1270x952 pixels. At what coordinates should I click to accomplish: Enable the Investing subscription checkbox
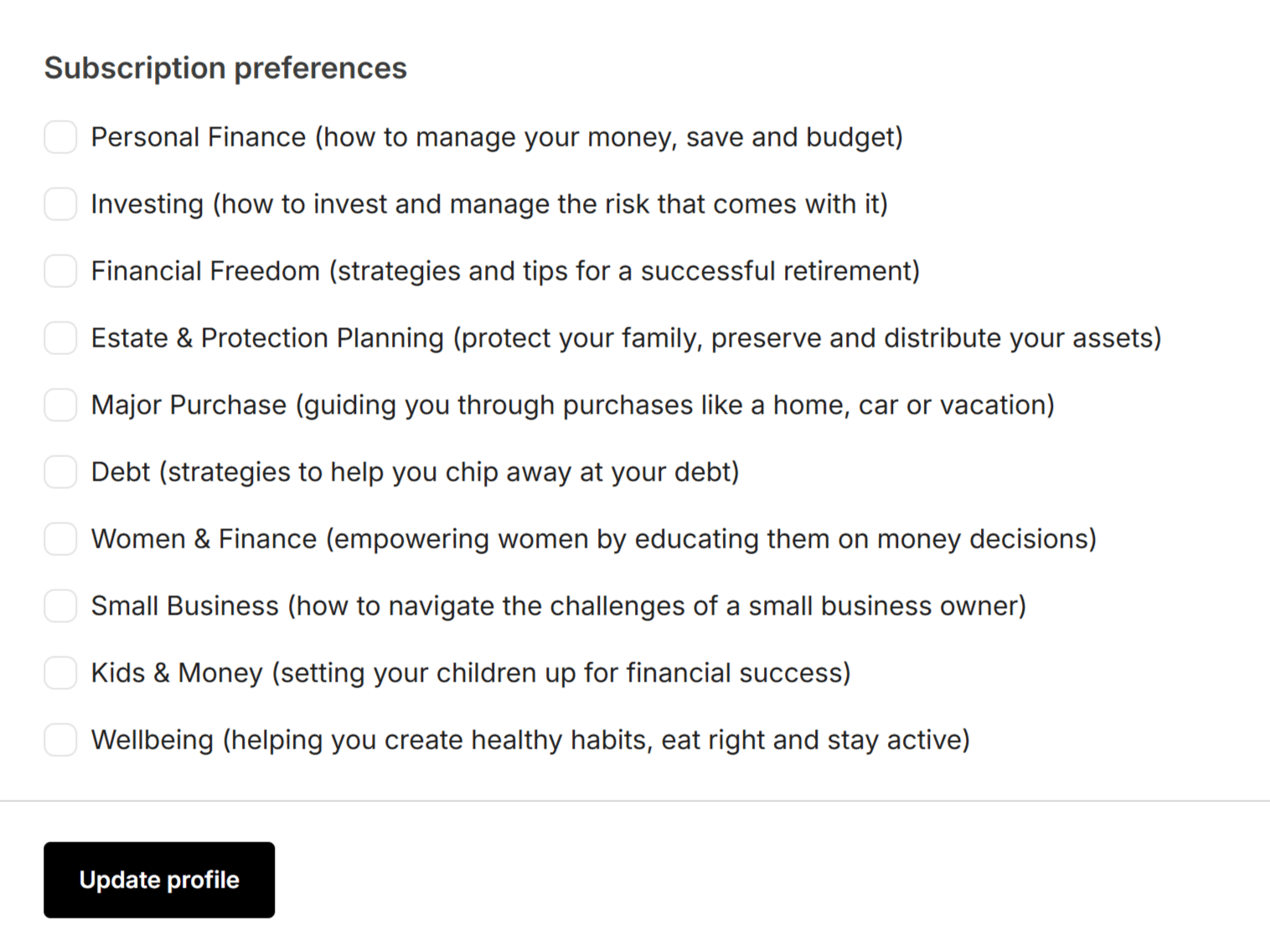(60, 204)
